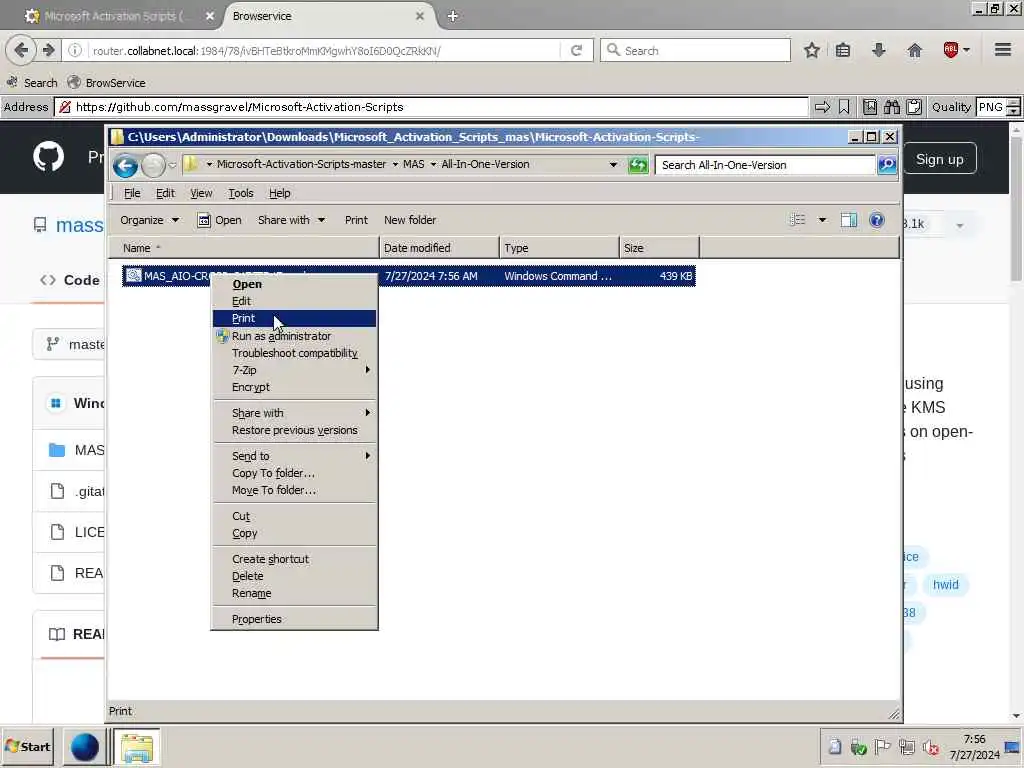The image size is (1024, 768).
Task: Click the Windows Explorer taskbar icon
Action: (137, 747)
